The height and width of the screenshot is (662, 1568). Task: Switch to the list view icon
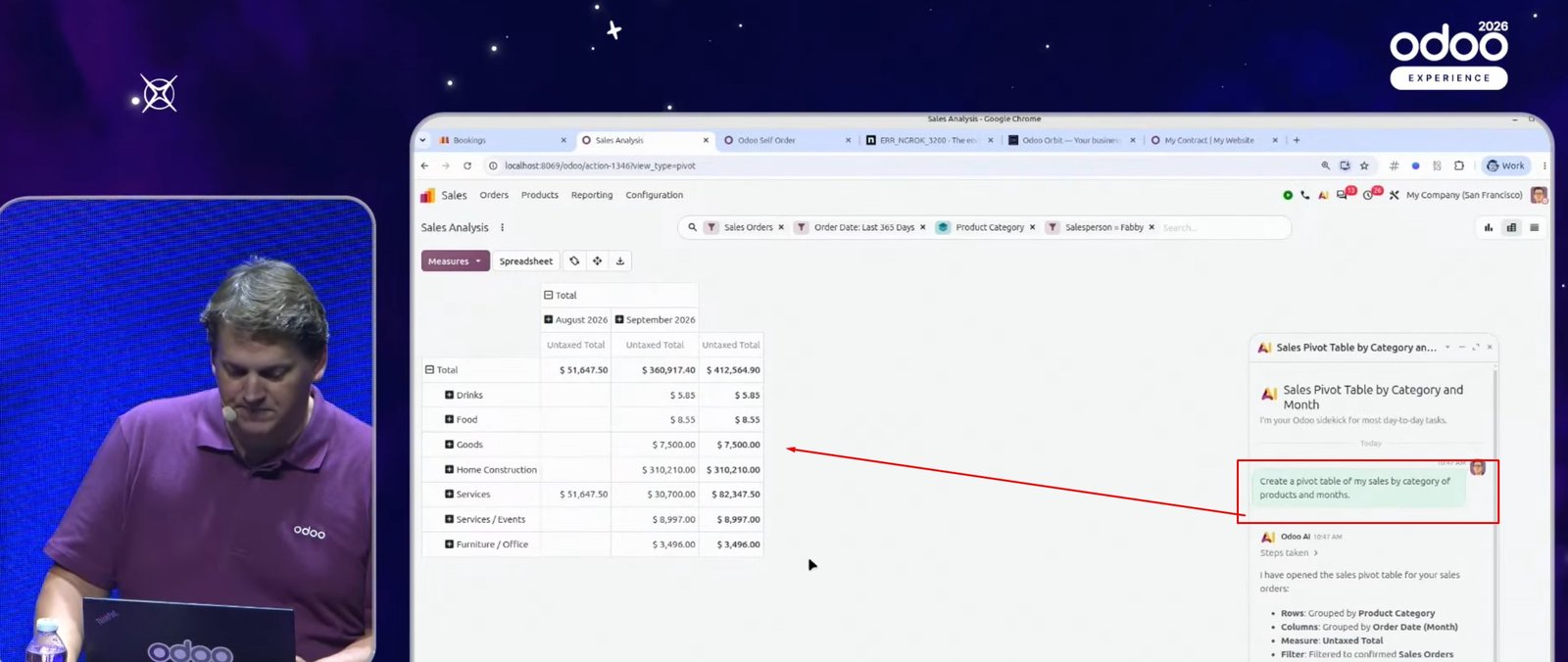(1535, 227)
